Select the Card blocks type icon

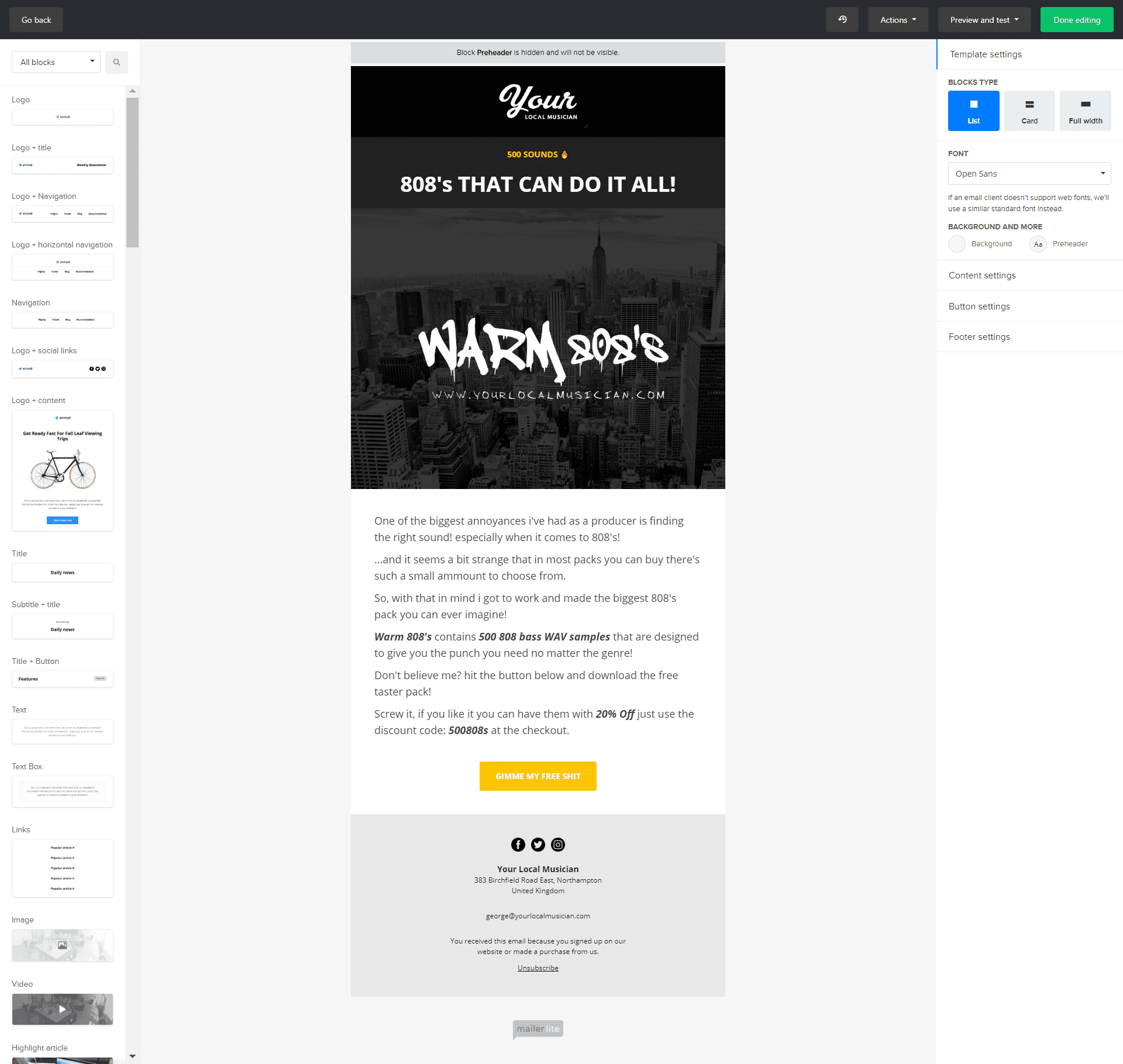[x=1029, y=111]
